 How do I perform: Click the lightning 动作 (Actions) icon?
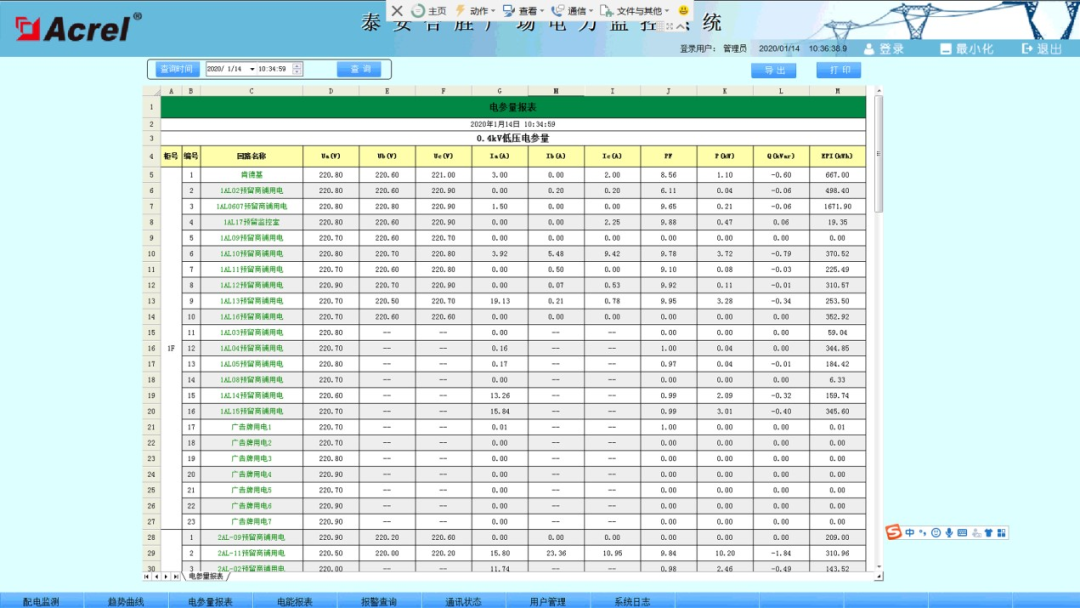click(460, 10)
